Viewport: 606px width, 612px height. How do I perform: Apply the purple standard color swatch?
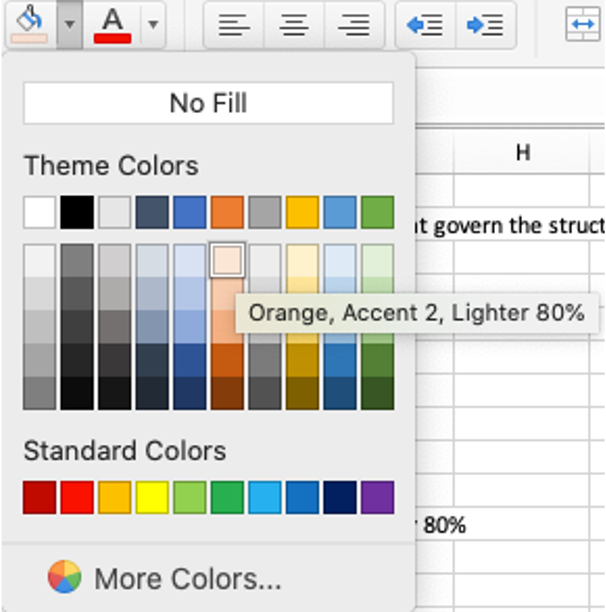pyautogui.click(x=377, y=497)
